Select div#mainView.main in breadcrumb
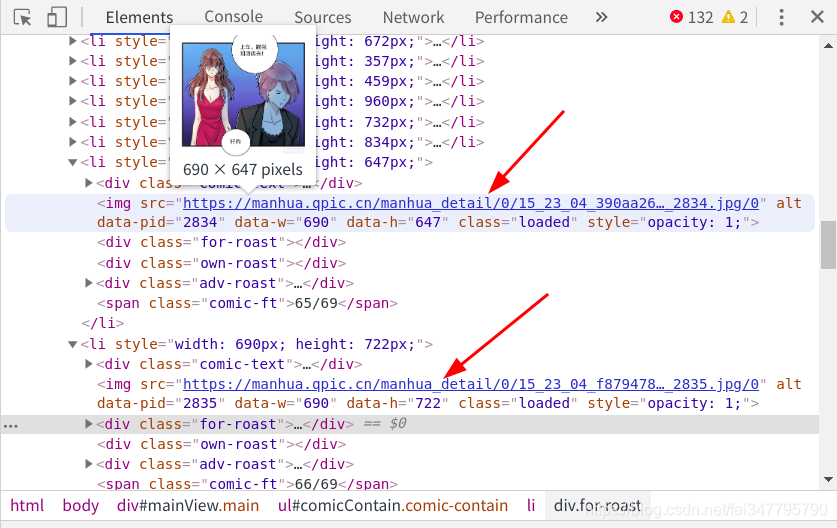The image size is (837, 528). [188, 506]
